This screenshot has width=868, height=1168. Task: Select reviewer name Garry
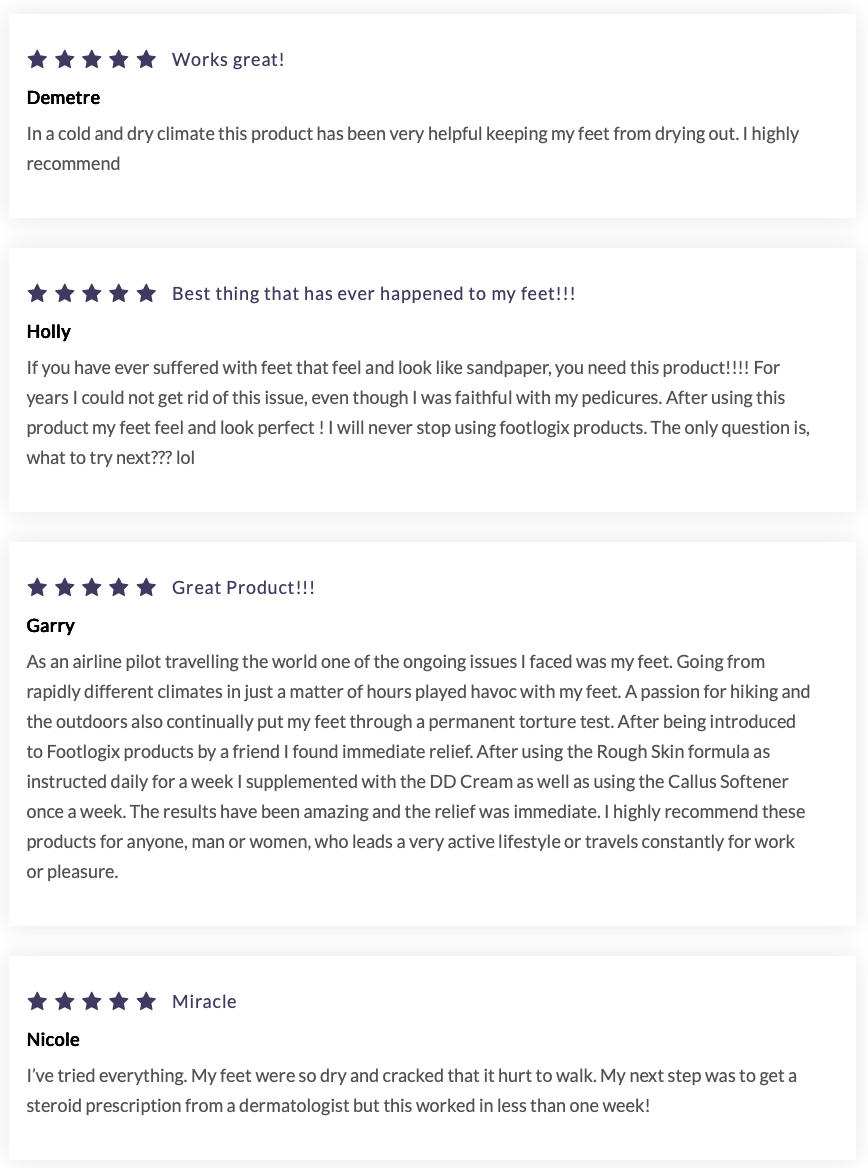coord(51,625)
